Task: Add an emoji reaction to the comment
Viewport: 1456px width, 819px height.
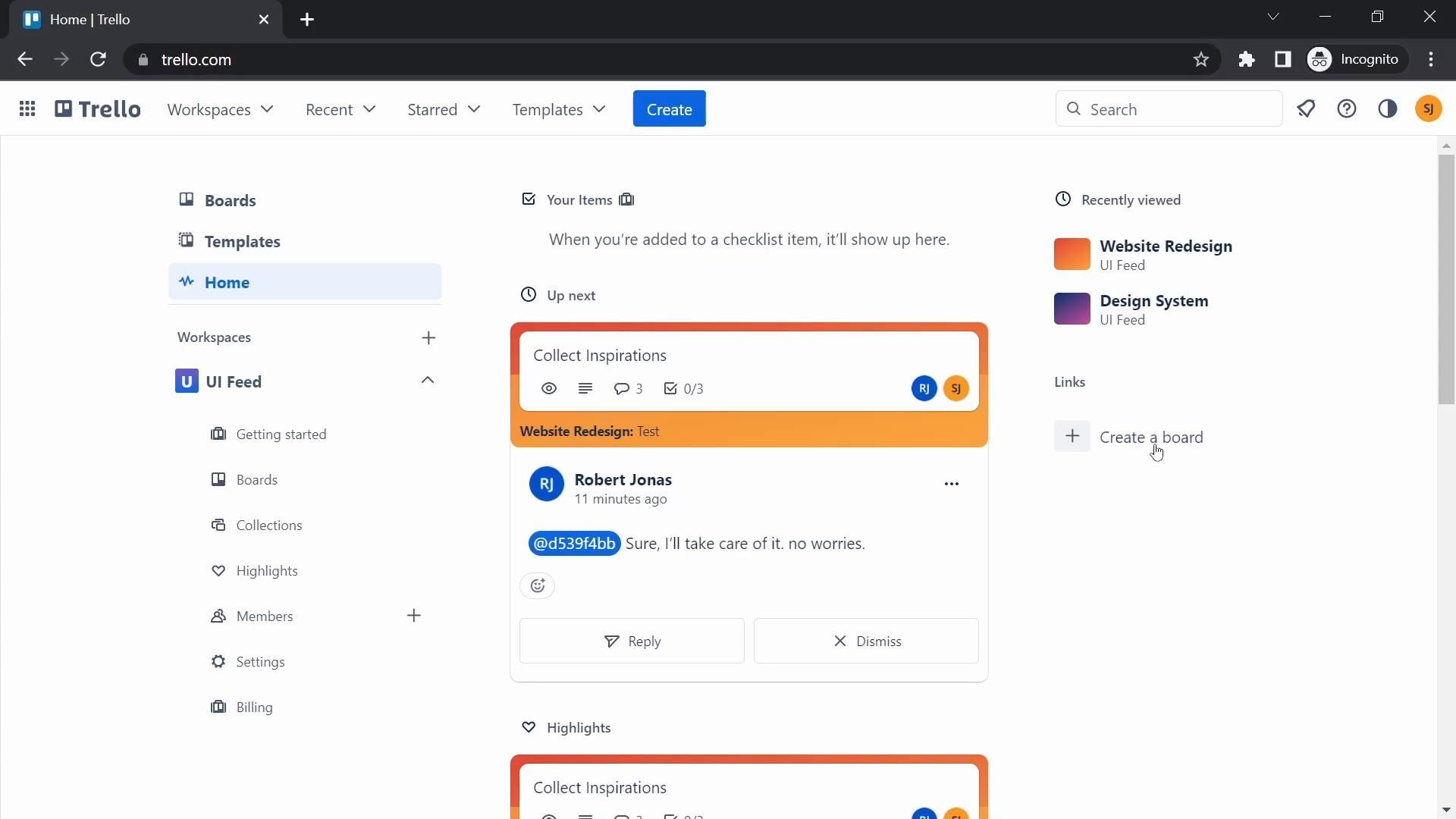Action: point(538,586)
